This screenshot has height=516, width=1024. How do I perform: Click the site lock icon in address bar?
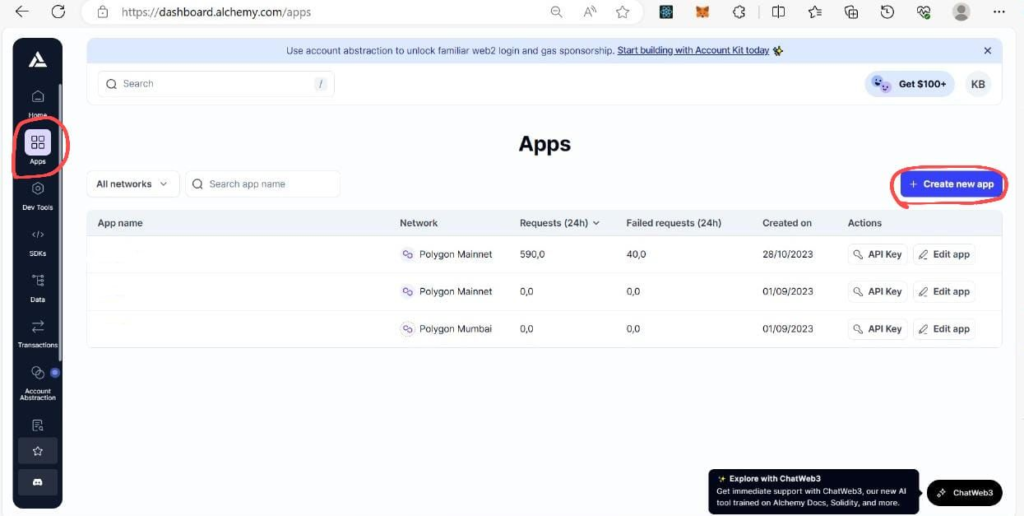pyautogui.click(x=102, y=12)
